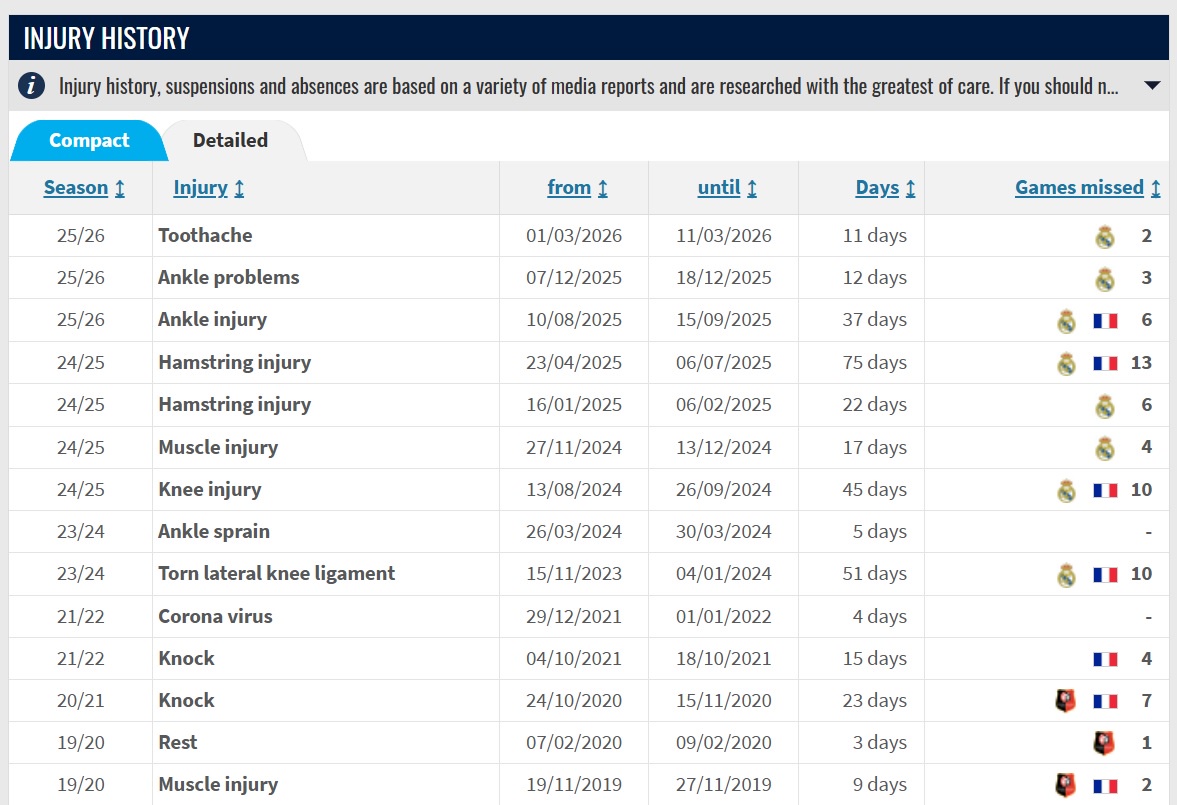The height and width of the screenshot is (805, 1177).
Task: Click the Rennes crest in the Rest row
Action: tap(1103, 743)
